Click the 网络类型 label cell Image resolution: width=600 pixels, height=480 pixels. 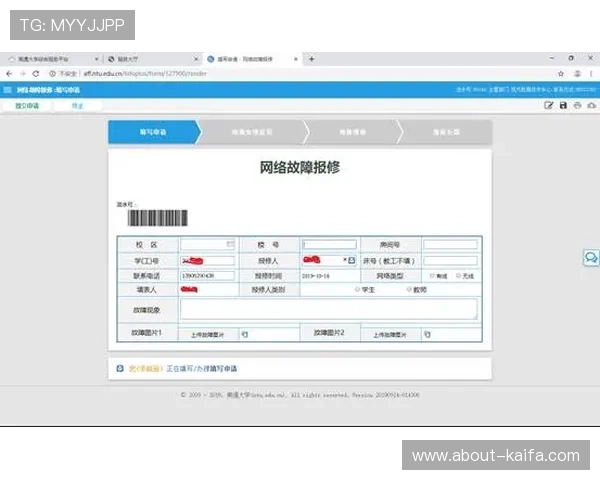[x=390, y=276]
